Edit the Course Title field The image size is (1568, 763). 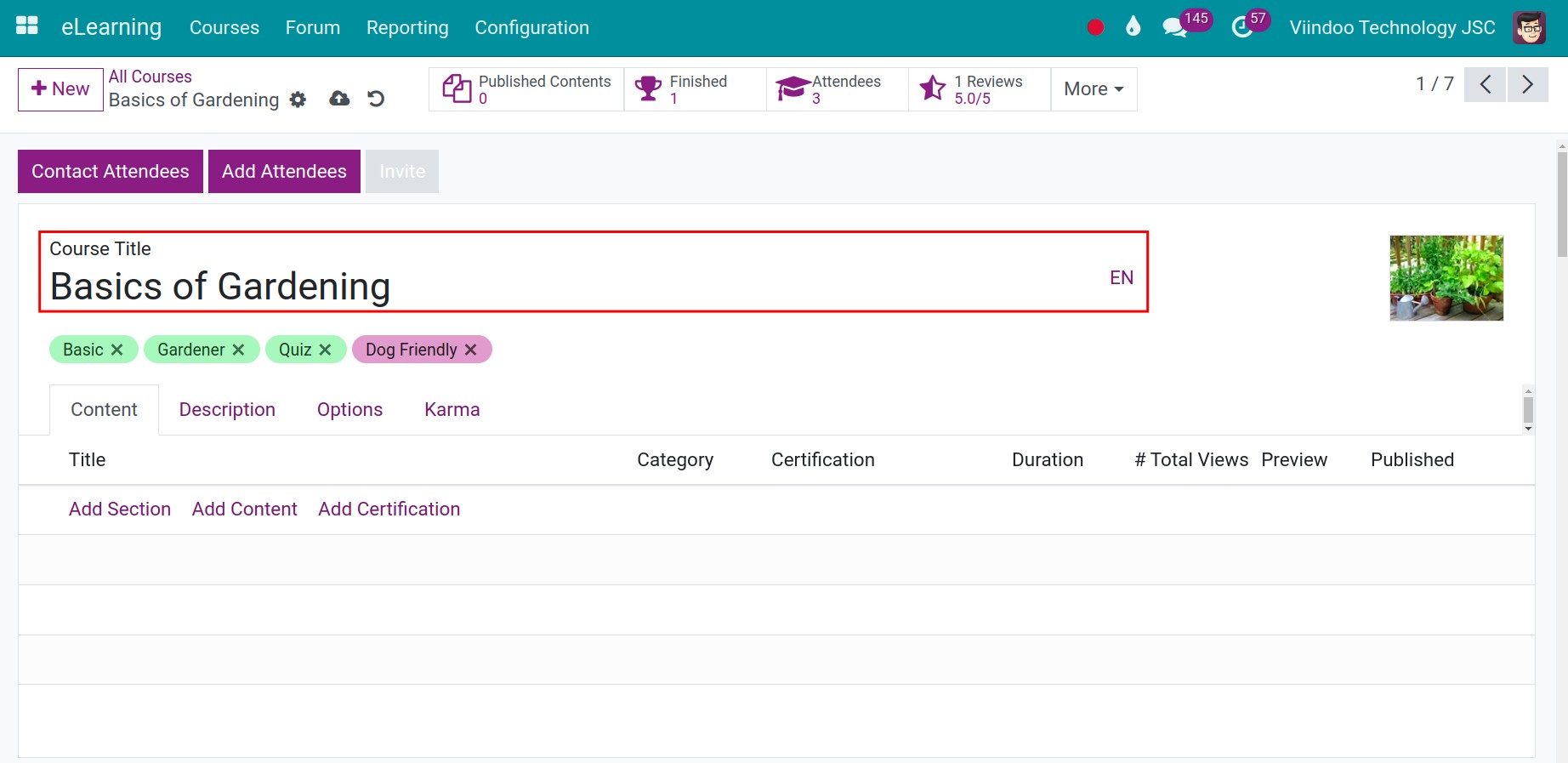576,288
